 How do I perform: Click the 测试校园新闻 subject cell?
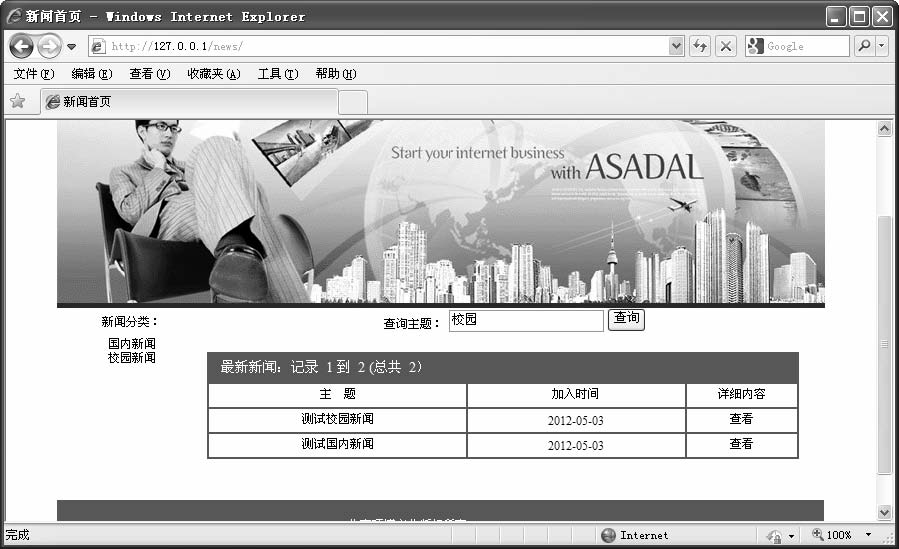pyautogui.click(x=337, y=419)
